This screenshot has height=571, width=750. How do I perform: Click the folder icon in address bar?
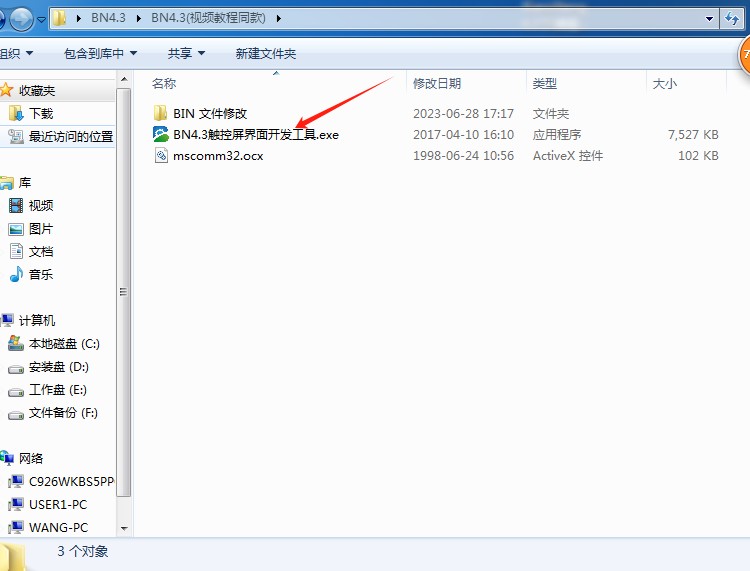pos(59,19)
